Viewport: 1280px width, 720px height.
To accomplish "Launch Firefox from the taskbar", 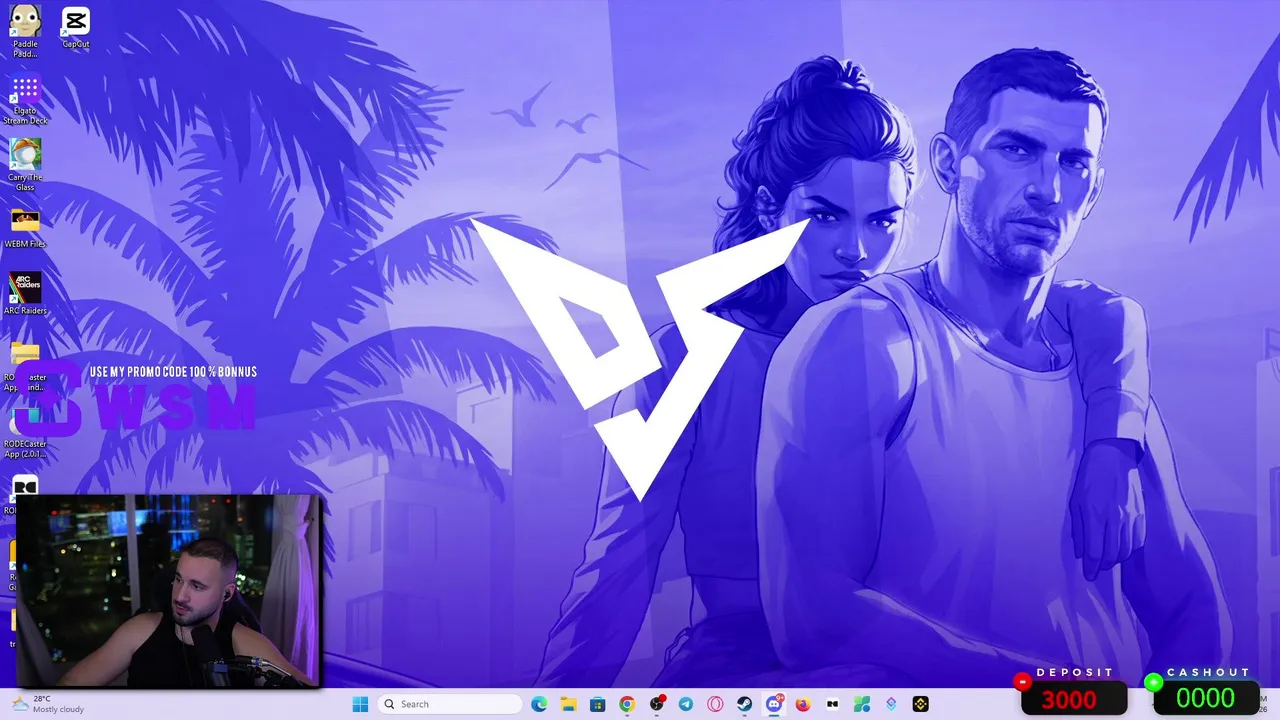I will pyautogui.click(x=803, y=704).
